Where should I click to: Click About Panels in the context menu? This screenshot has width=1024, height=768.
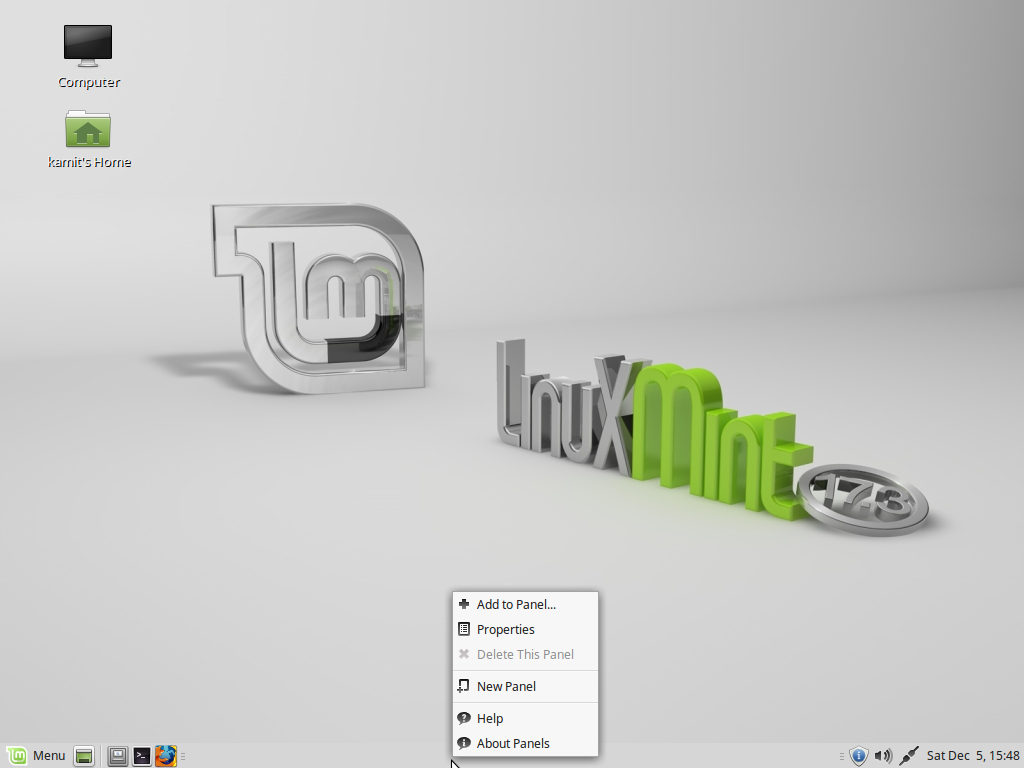click(514, 743)
